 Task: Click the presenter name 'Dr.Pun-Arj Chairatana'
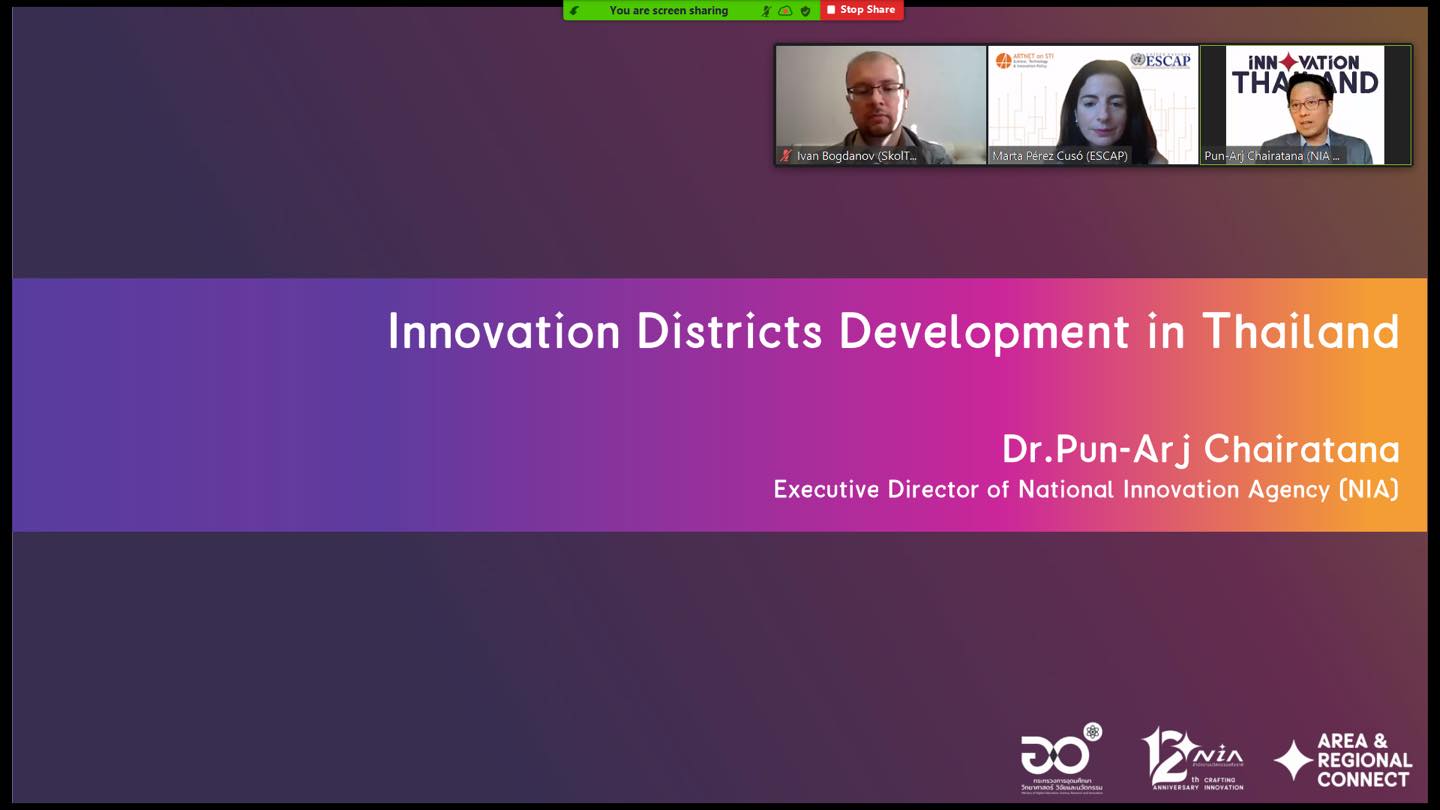click(1200, 449)
